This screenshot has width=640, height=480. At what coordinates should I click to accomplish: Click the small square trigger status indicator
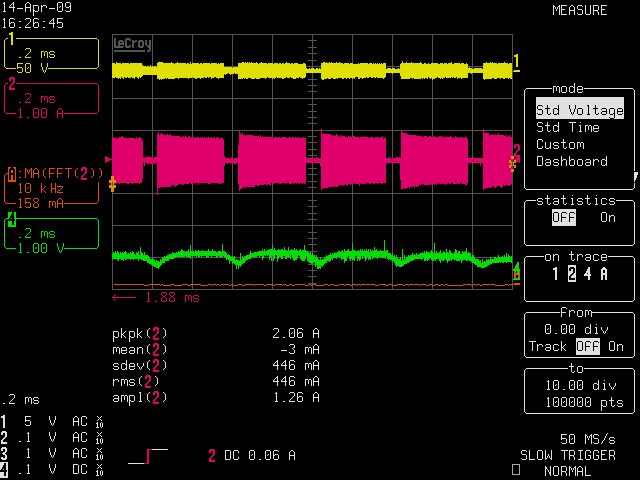pos(516,470)
